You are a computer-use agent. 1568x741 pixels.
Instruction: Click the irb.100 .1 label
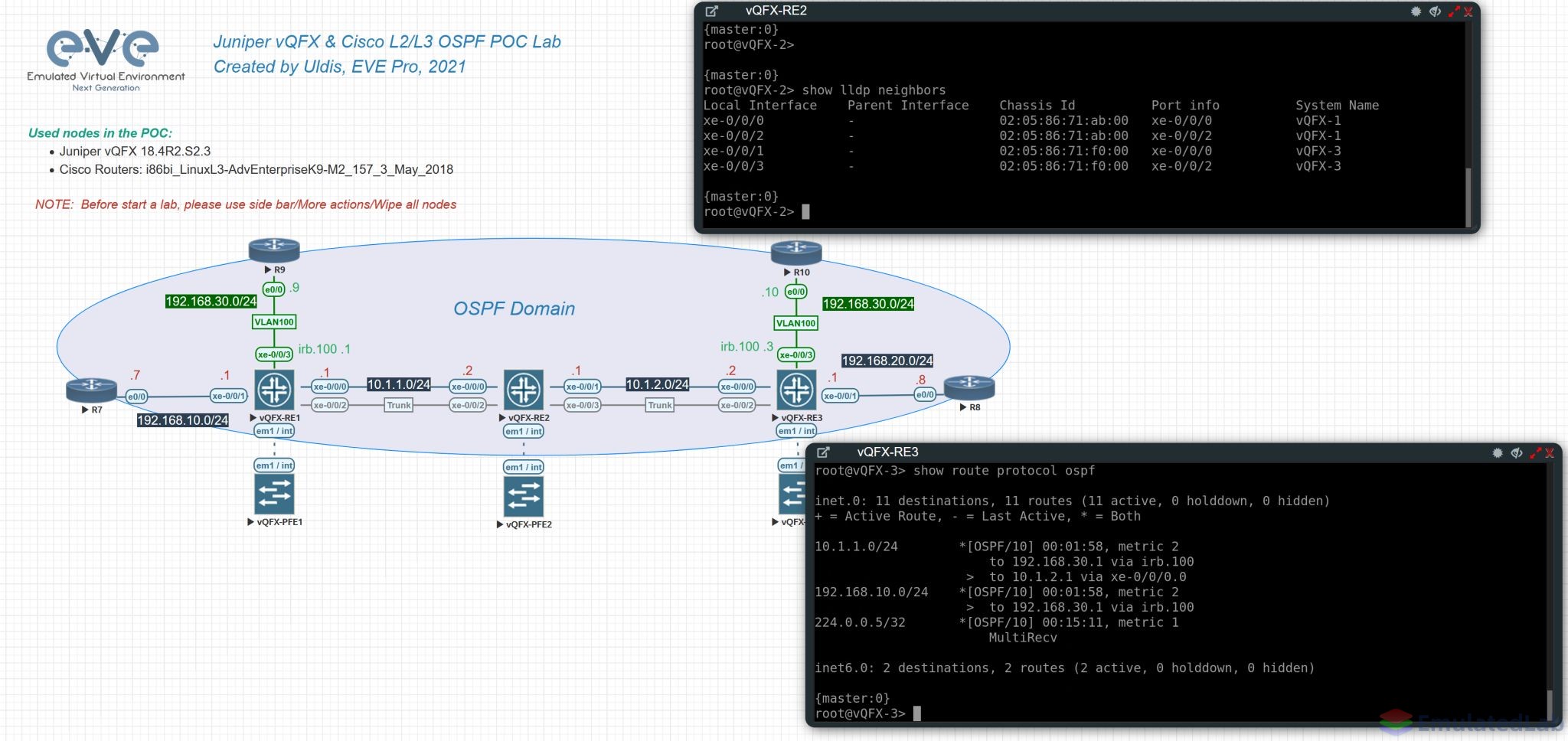(x=325, y=349)
